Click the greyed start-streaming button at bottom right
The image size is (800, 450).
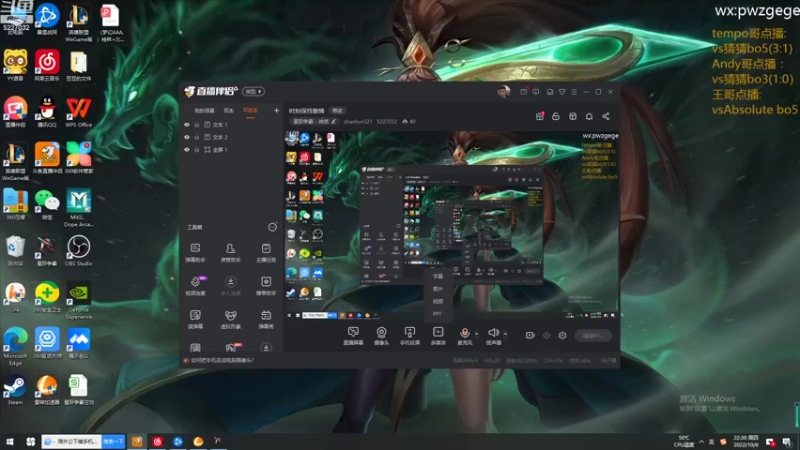tap(593, 335)
